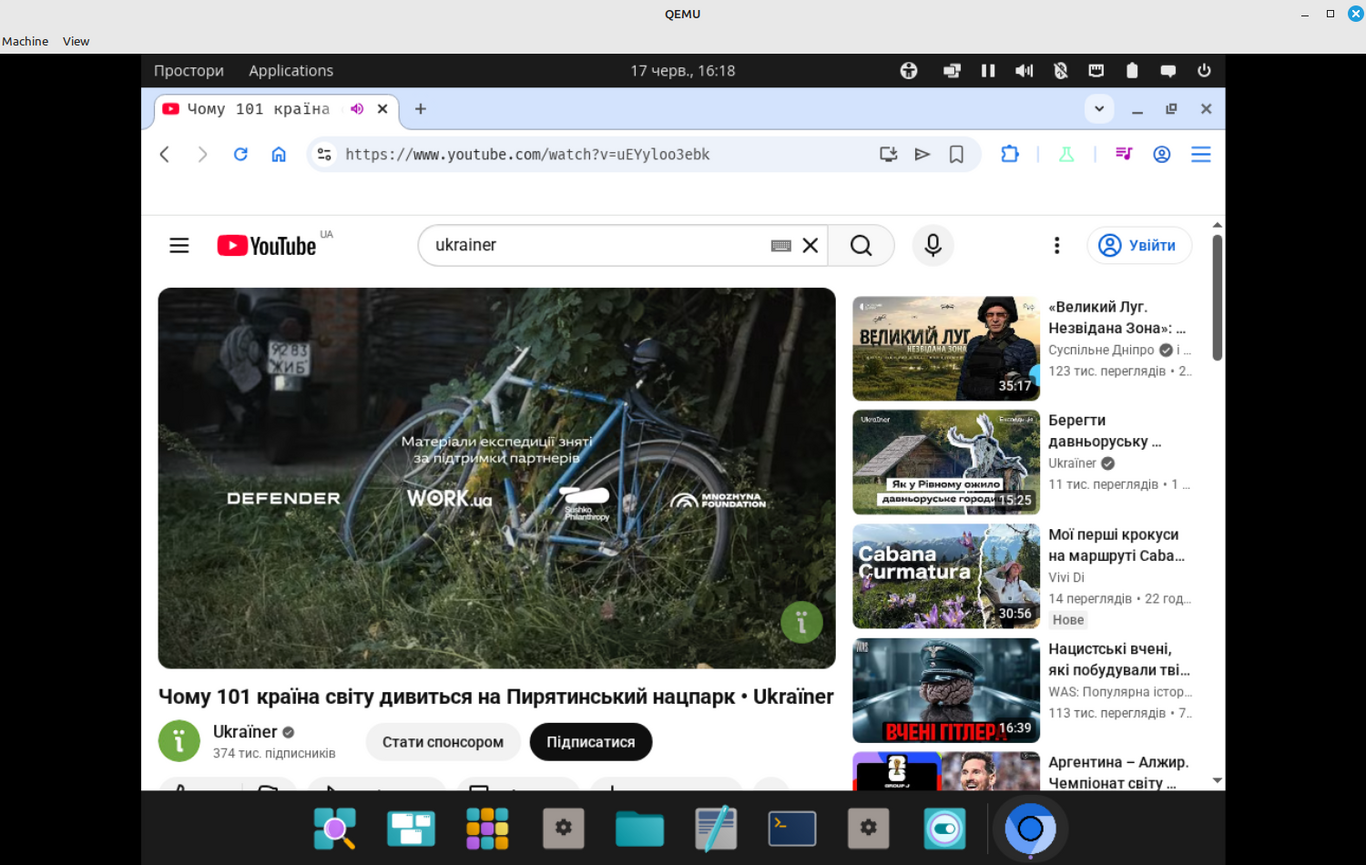1366x865 pixels.
Task: Open the Applications menu
Action: click(x=291, y=71)
